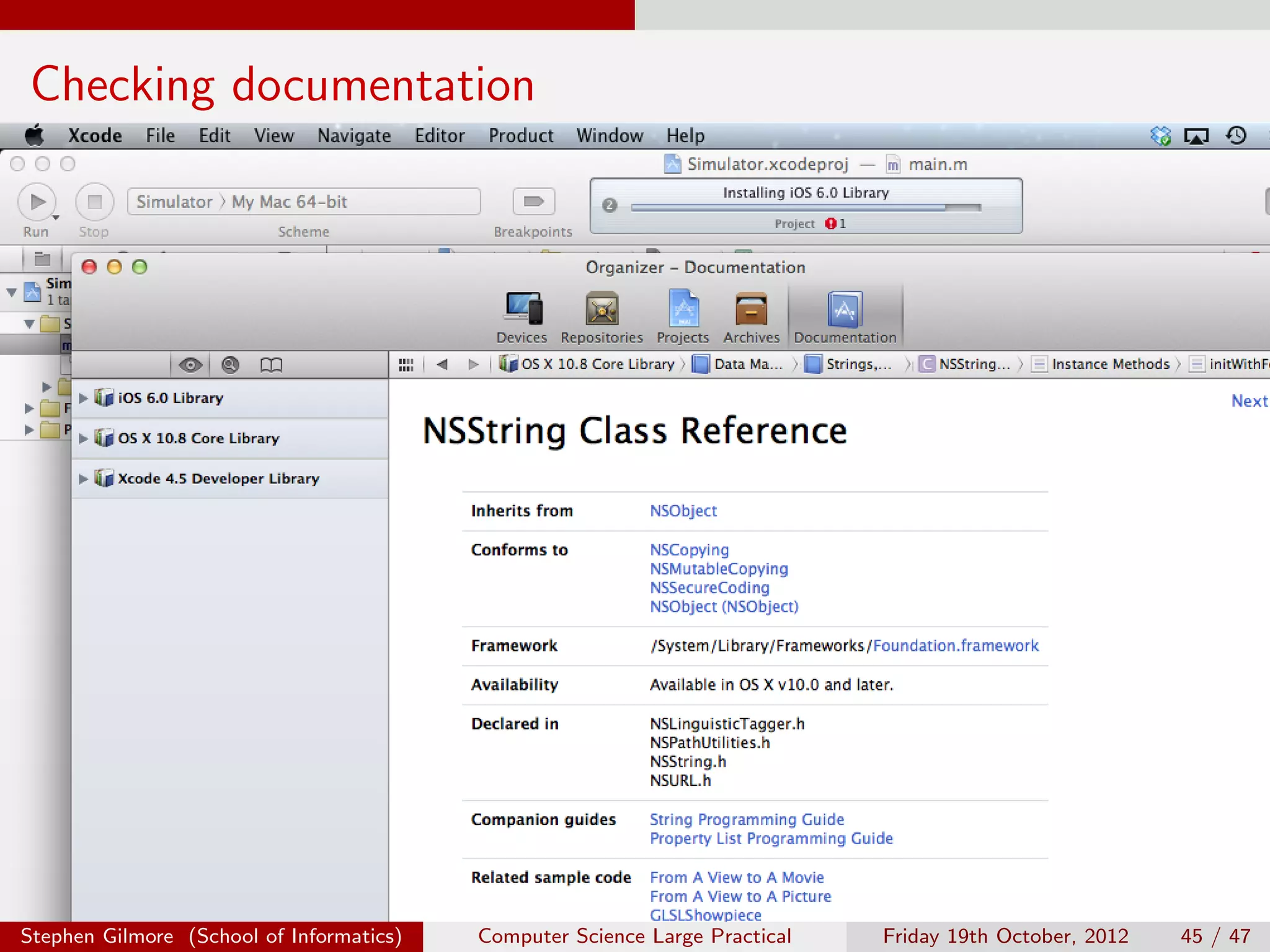This screenshot has width=1270, height=952.
Task: Click the Run button in Xcode toolbar
Action: [37, 202]
